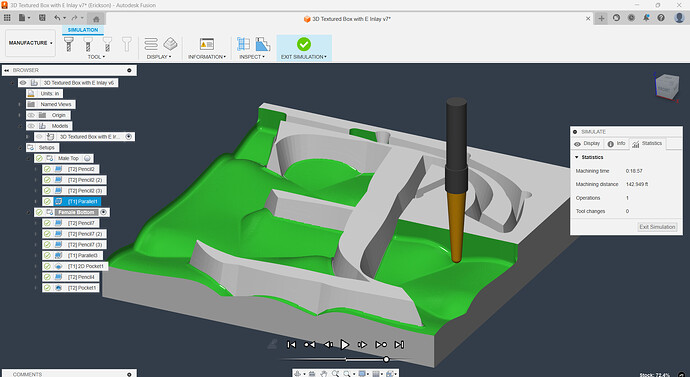The height and width of the screenshot is (377, 690).
Task: Click the green Exit Simulation checkmark icon
Action: click(304, 44)
